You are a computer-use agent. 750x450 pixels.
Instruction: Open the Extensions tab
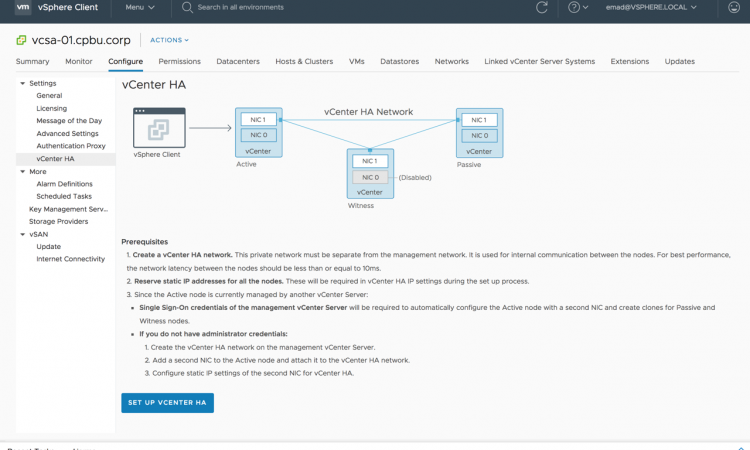coord(629,61)
